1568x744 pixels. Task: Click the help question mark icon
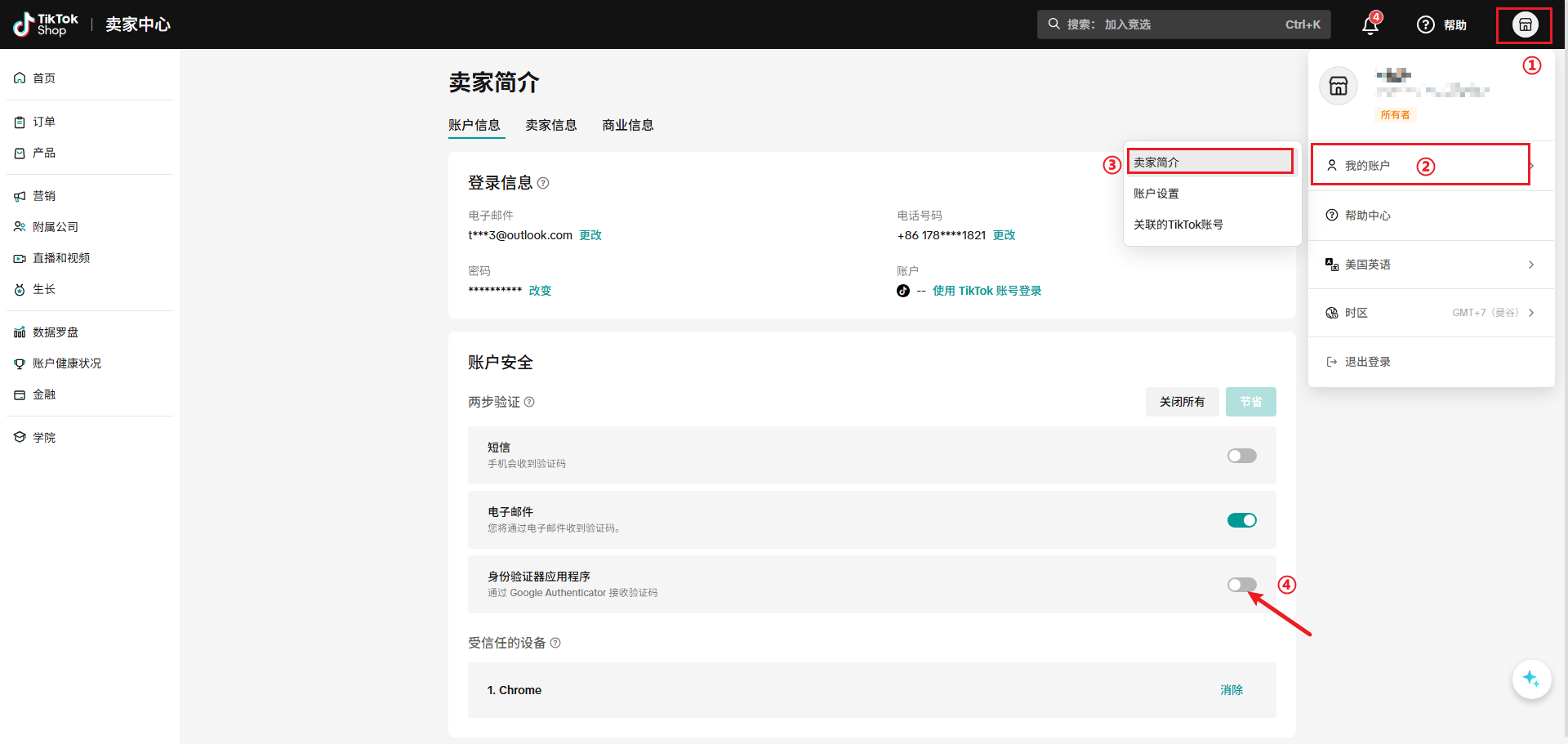pyautogui.click(x=1425, y=25)
